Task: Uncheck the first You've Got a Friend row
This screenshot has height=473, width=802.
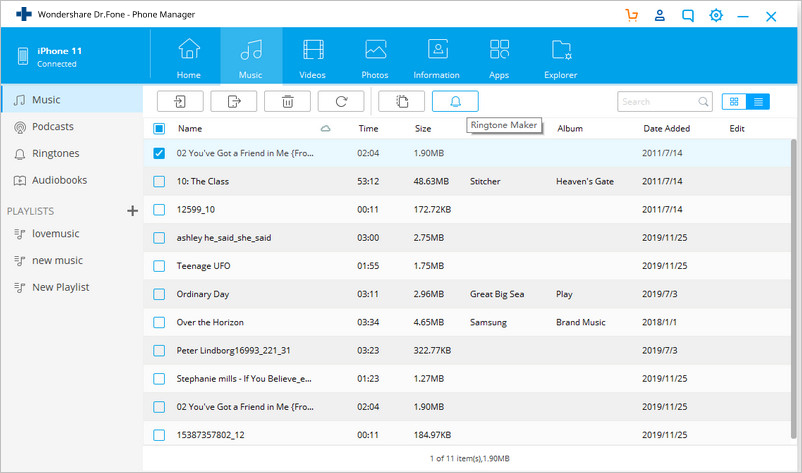Action: click(159, 153)
